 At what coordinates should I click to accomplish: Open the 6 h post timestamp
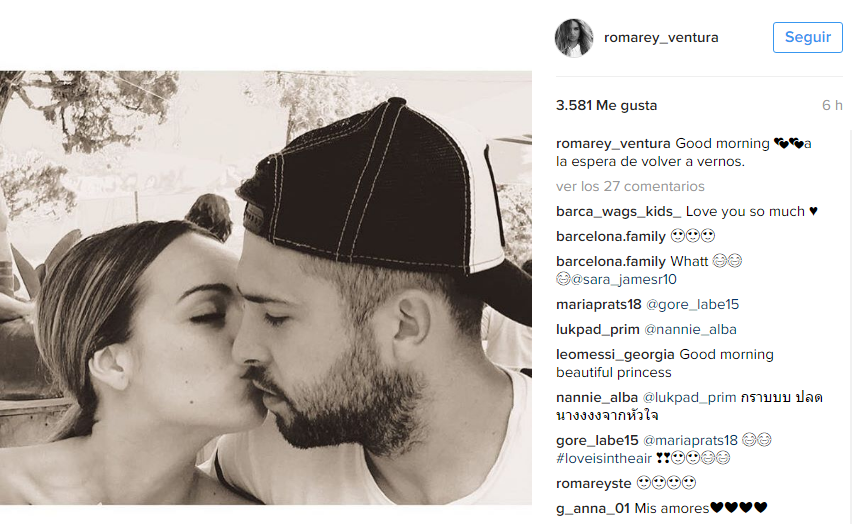pyautogui.click(x=832, y=105)
